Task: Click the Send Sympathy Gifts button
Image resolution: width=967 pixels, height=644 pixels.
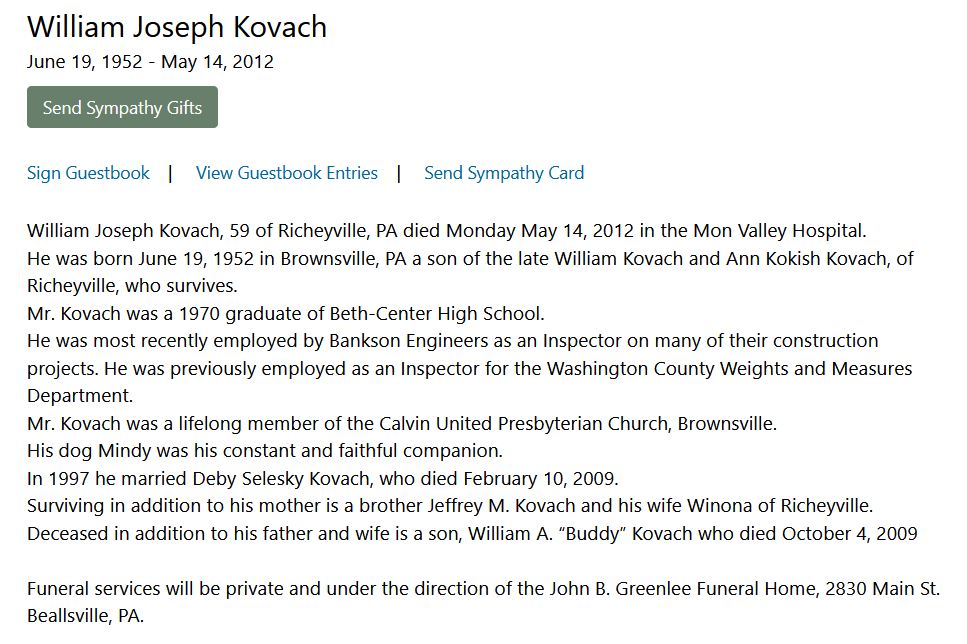Action: (122, 108)
